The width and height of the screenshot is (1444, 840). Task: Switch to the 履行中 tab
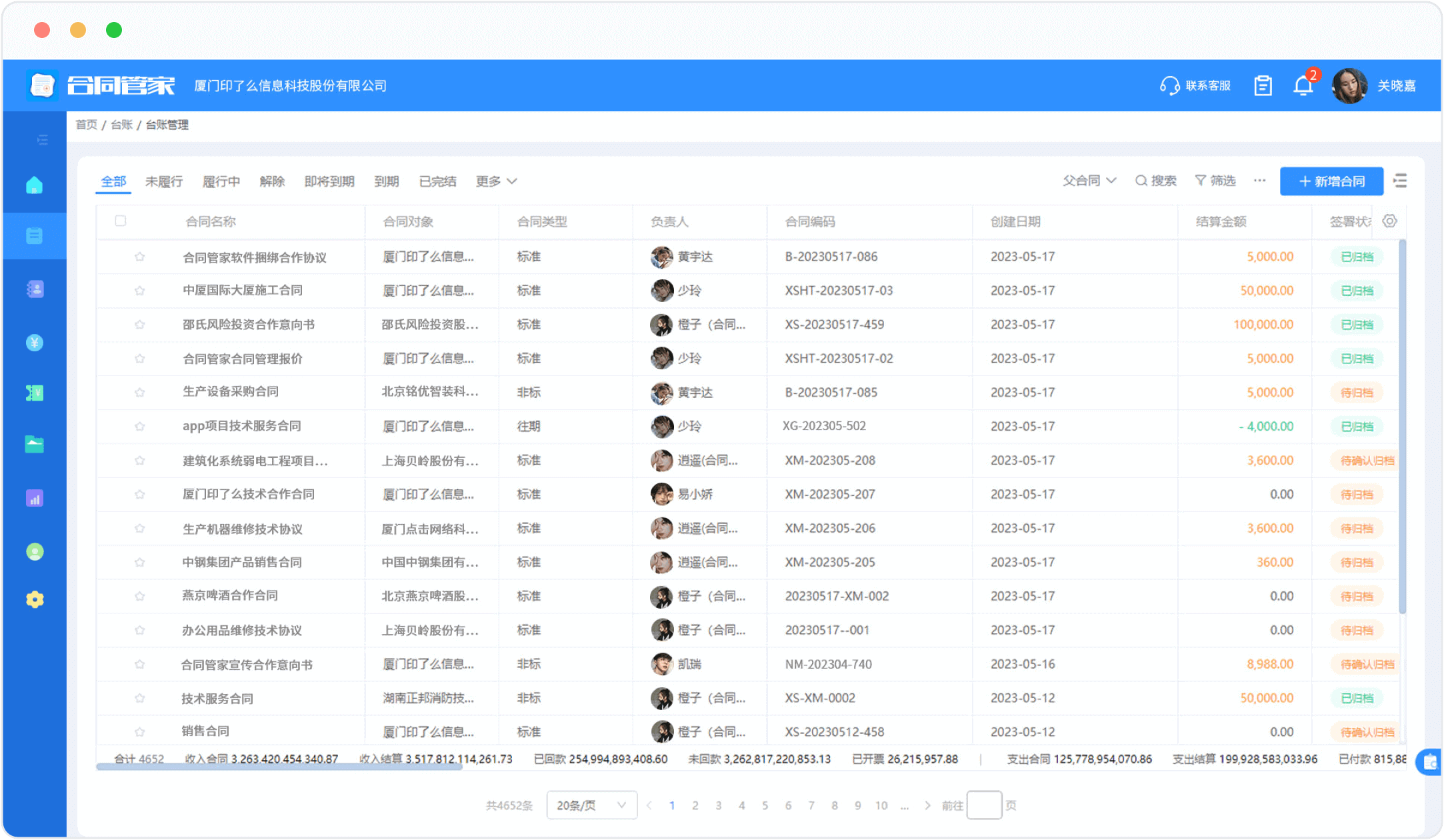221,181
